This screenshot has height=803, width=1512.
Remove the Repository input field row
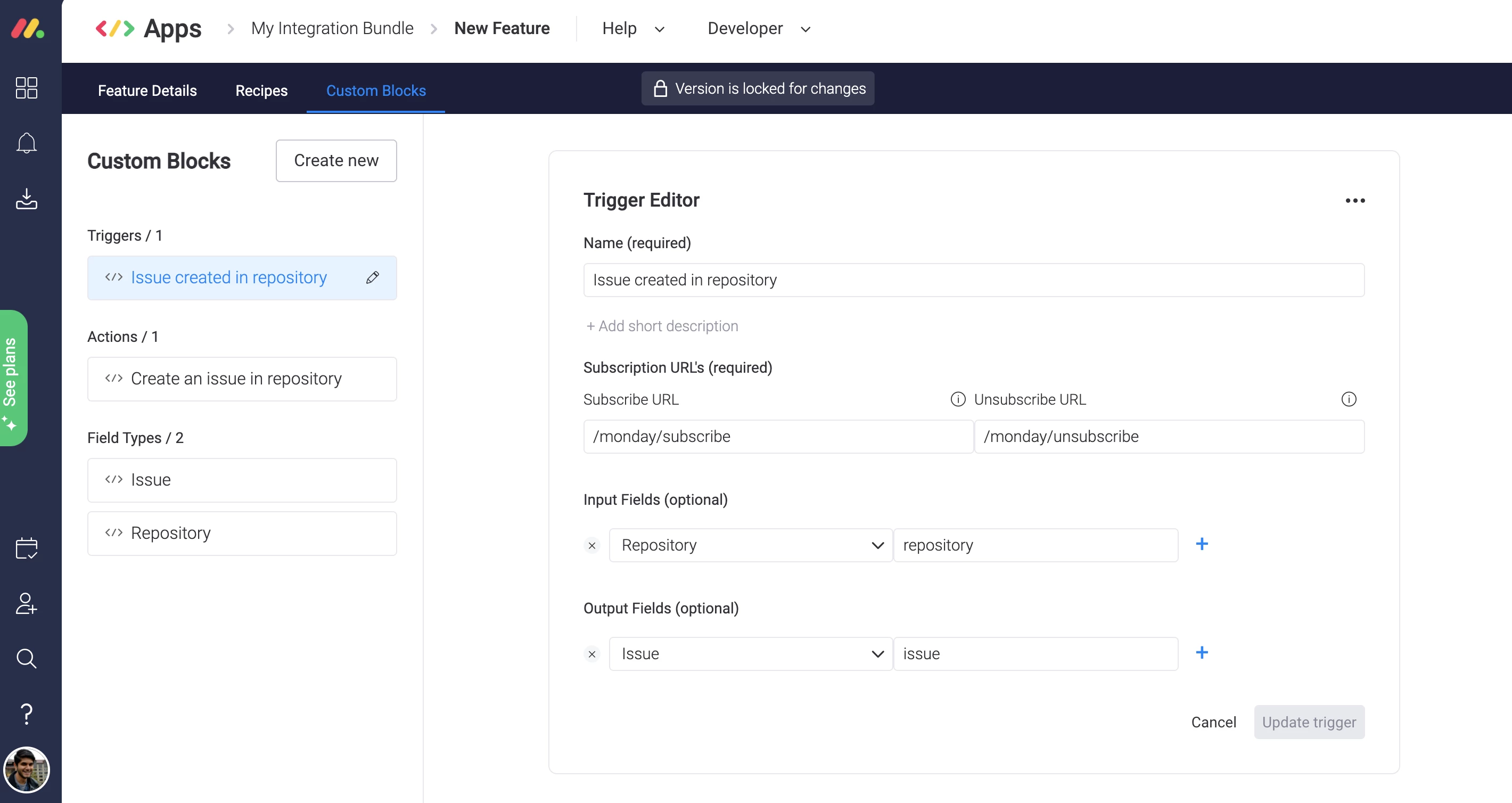click(591, 545)
